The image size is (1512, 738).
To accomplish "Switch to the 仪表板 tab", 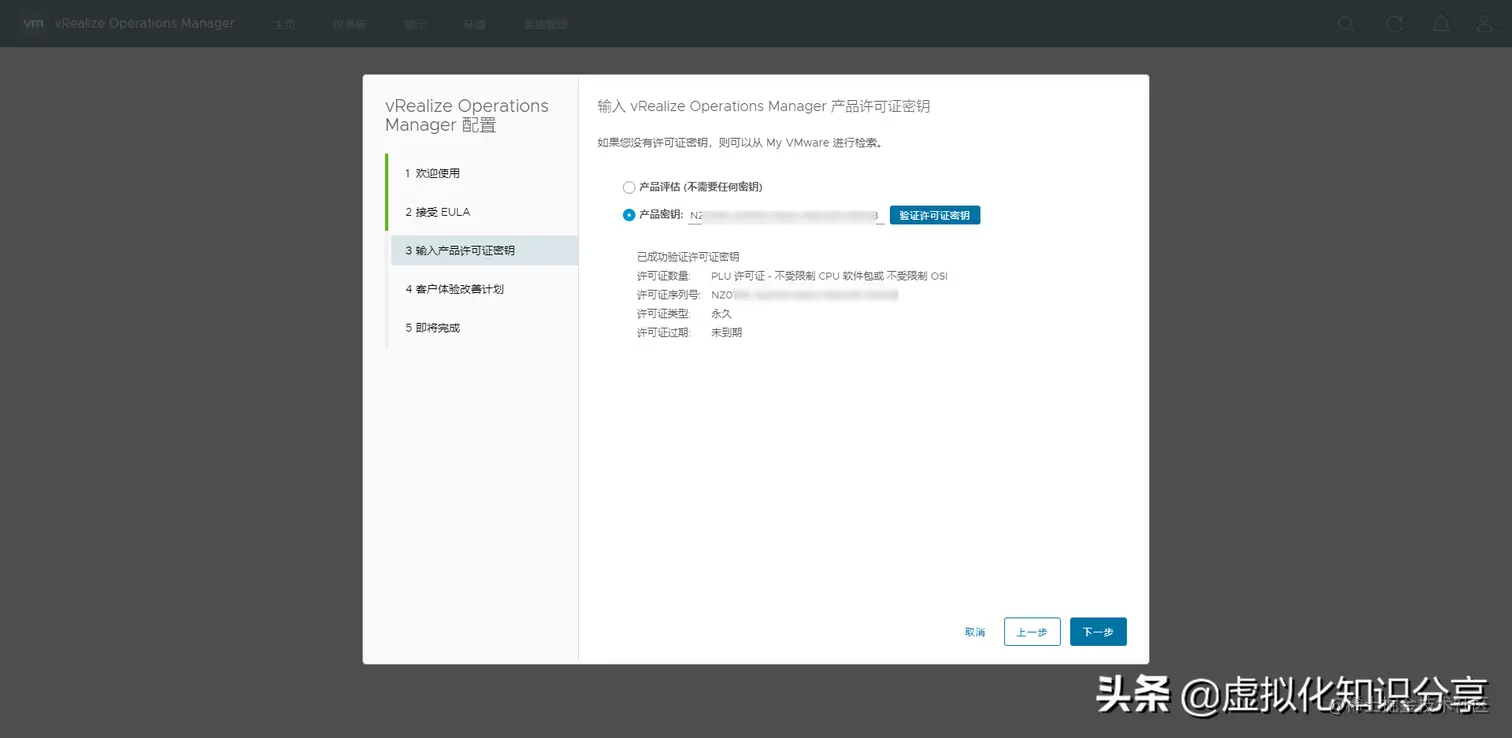I will [349, 24].
